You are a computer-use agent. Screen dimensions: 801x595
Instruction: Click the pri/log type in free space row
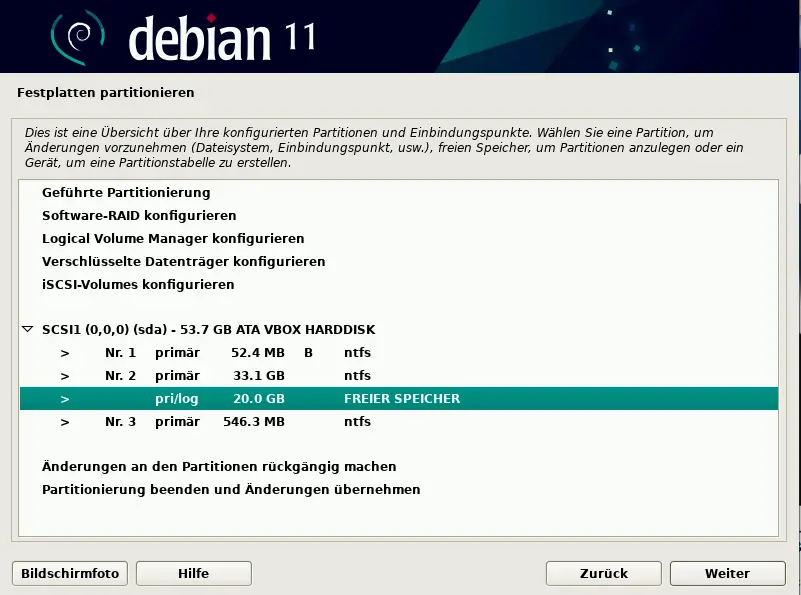pyautogui.click(x=177, y=399)
